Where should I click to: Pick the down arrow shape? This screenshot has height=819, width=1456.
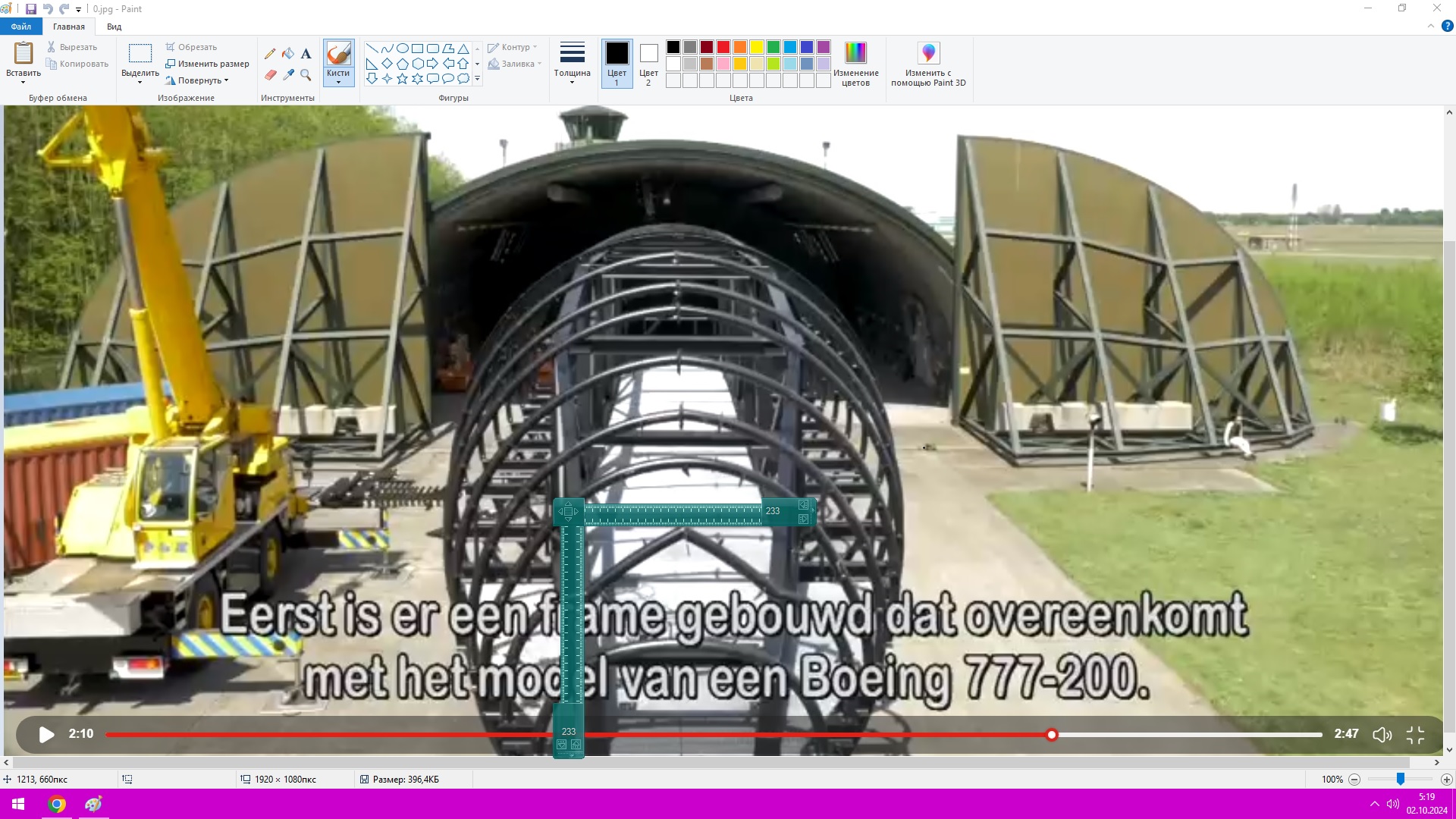tap(372, 78)
